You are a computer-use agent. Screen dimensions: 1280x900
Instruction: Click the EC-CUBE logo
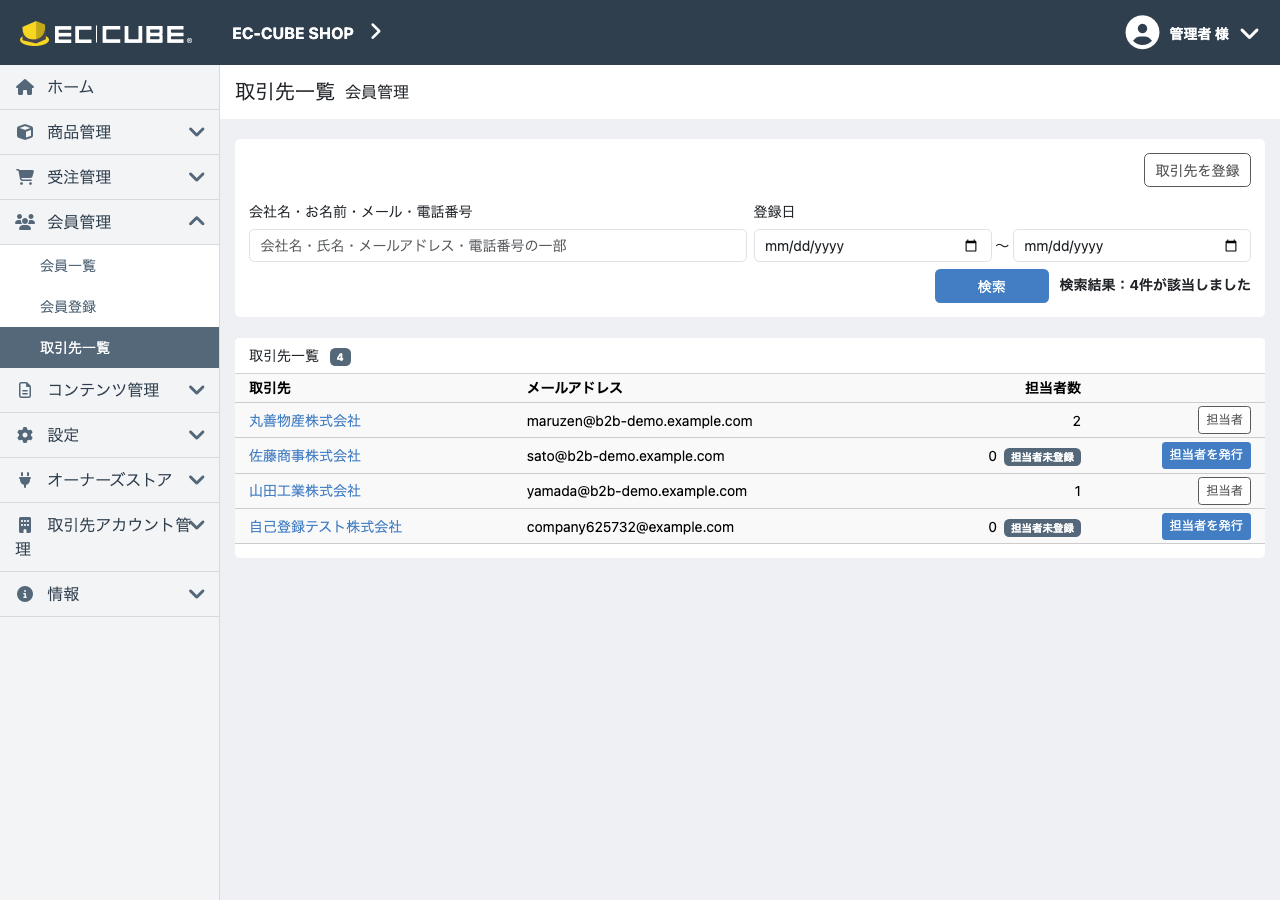pyautogui.click(x=106, y=33)
